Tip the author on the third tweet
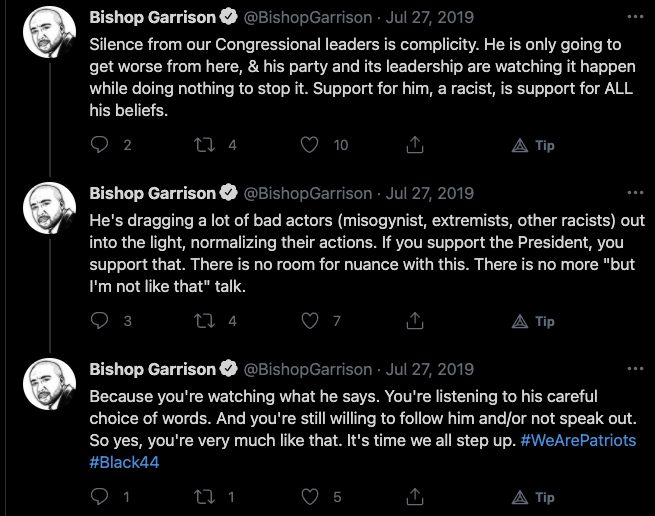 pyautogui.click(x=533, y=497)
